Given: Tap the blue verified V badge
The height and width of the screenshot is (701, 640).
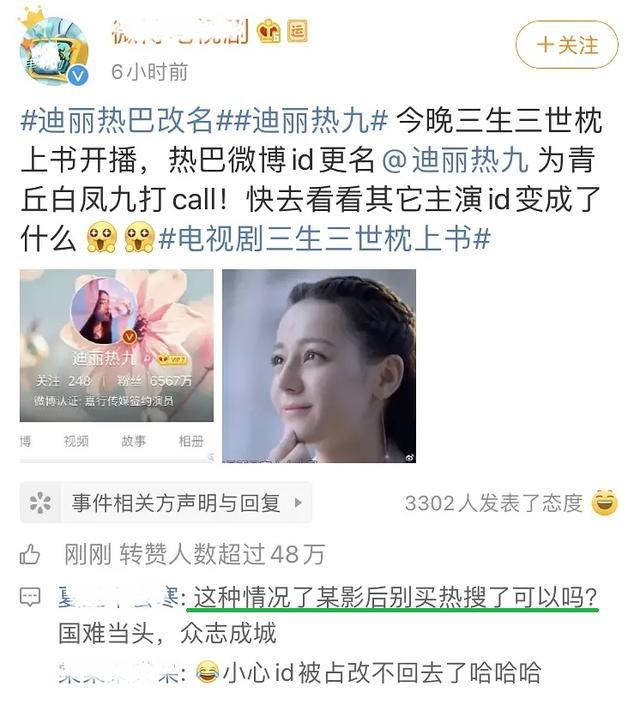Looking at the screenshot, I should pos(79,76).
